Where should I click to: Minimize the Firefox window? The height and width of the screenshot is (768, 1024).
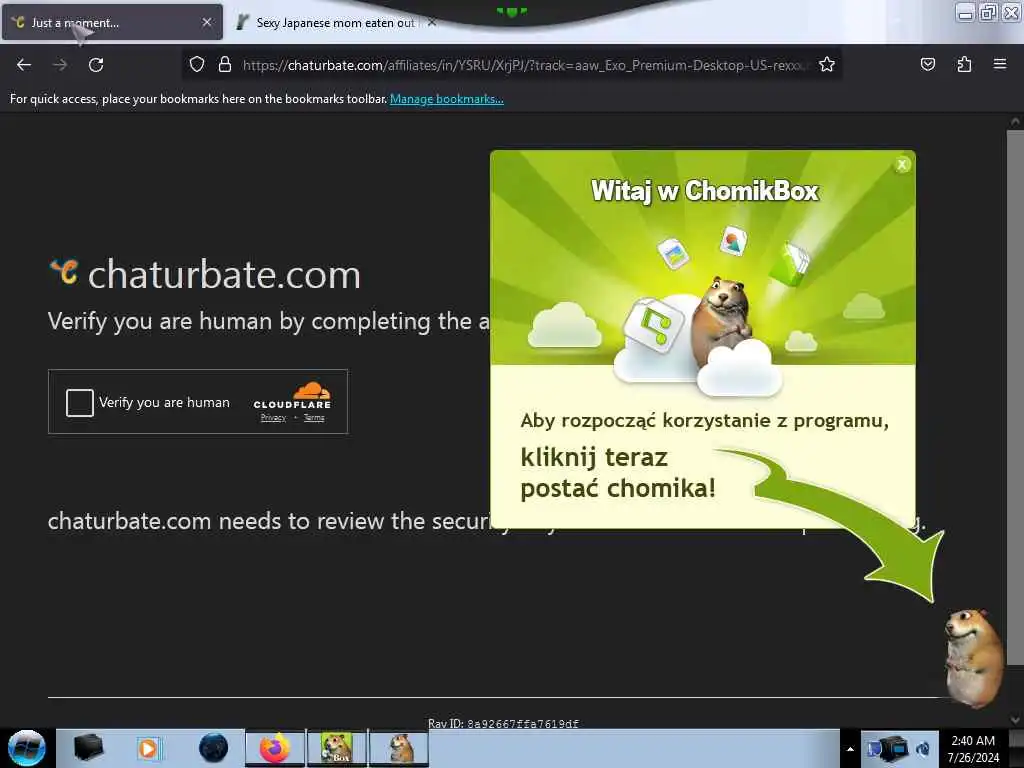pos(965,13)
